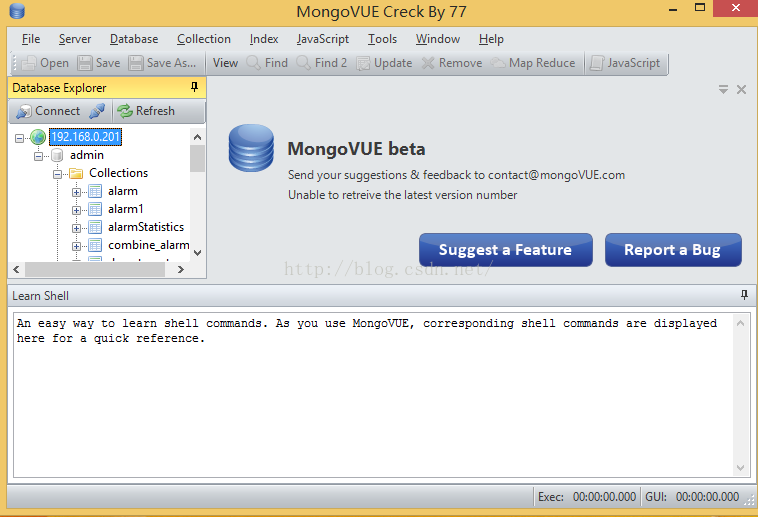Select the 192.168.0.201 server label
Viewport: 758px width, 517px height.
coord(85,137)
